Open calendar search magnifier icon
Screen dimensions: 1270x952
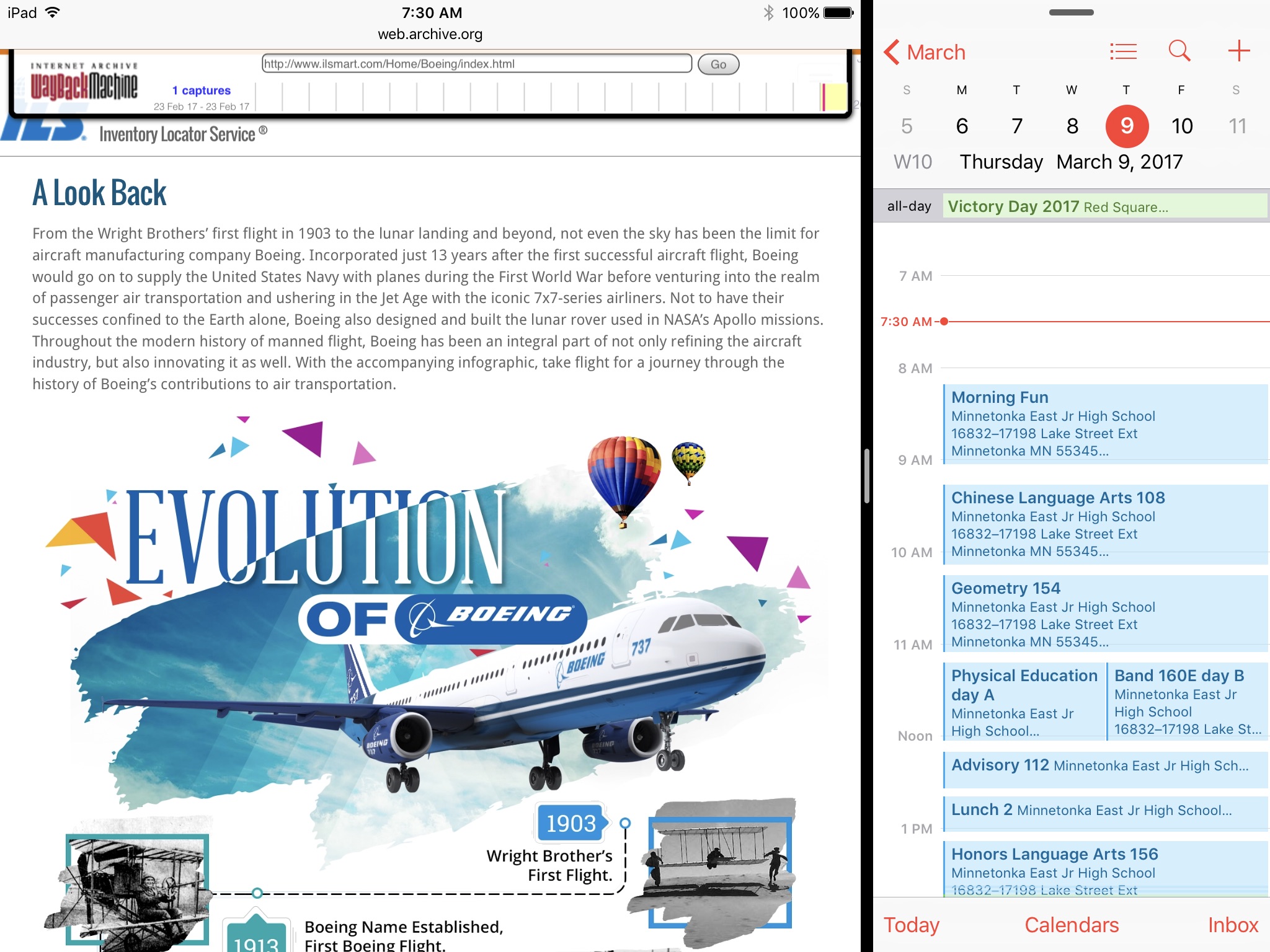pos(1179,51)
